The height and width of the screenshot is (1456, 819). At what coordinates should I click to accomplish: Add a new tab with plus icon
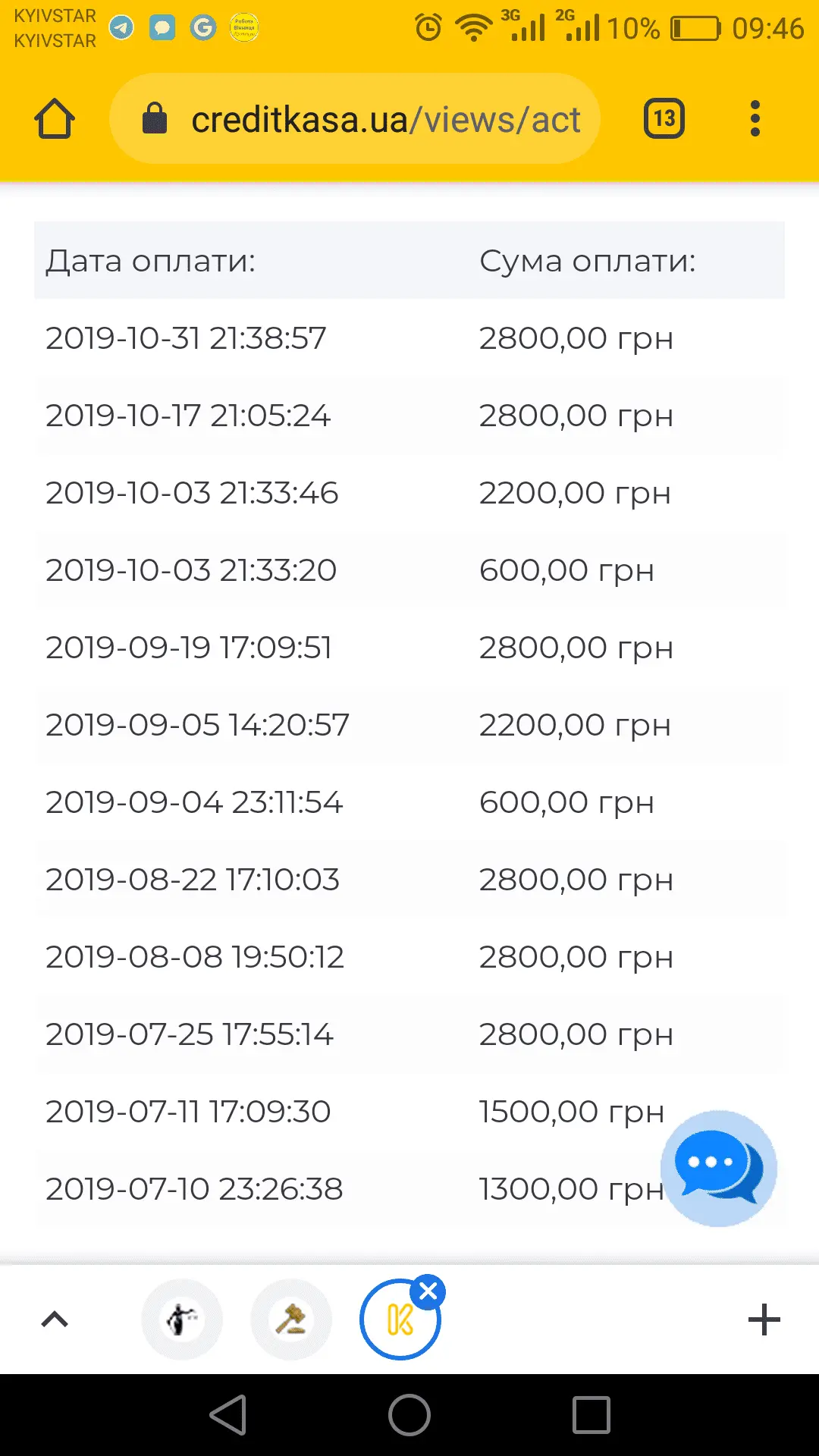tap(764, 1319)
